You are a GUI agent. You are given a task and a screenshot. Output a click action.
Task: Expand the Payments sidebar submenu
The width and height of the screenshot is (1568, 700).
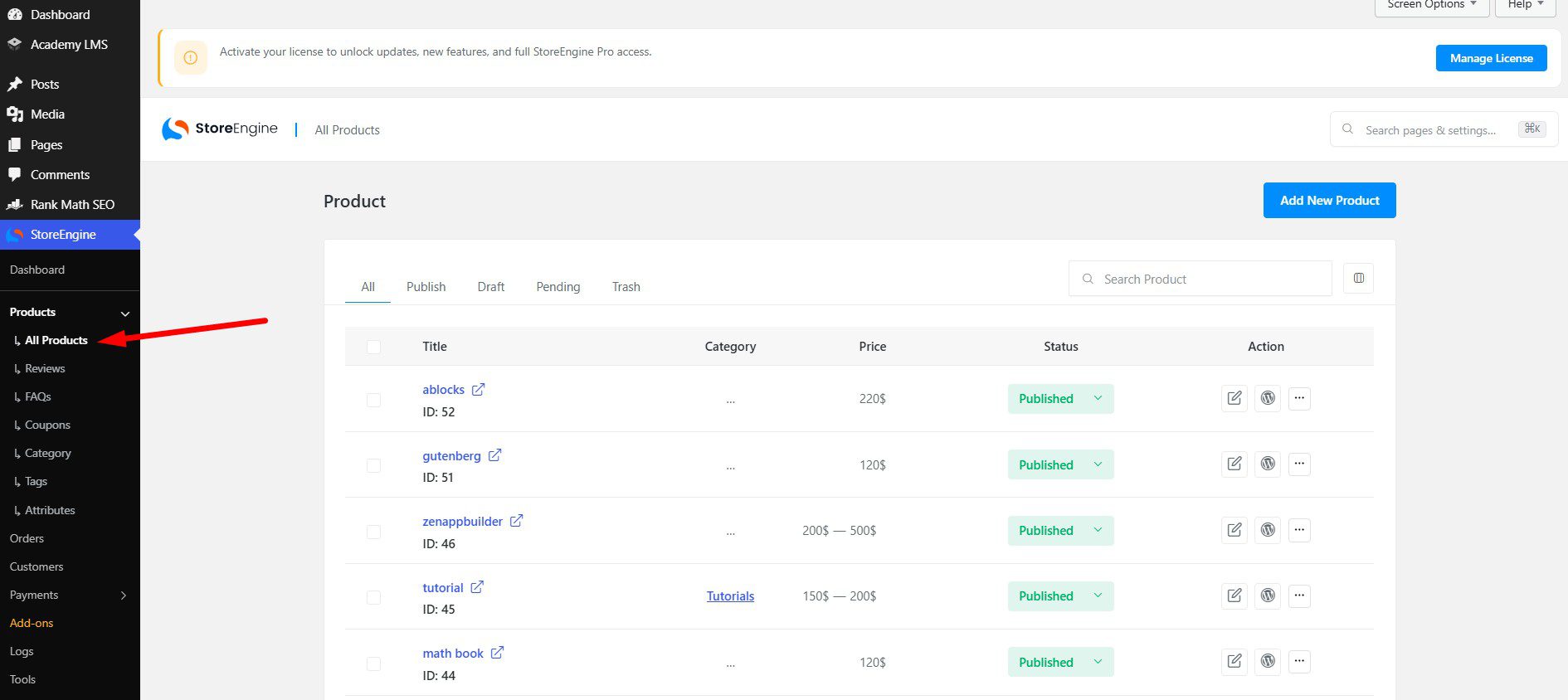pos(124,595)
